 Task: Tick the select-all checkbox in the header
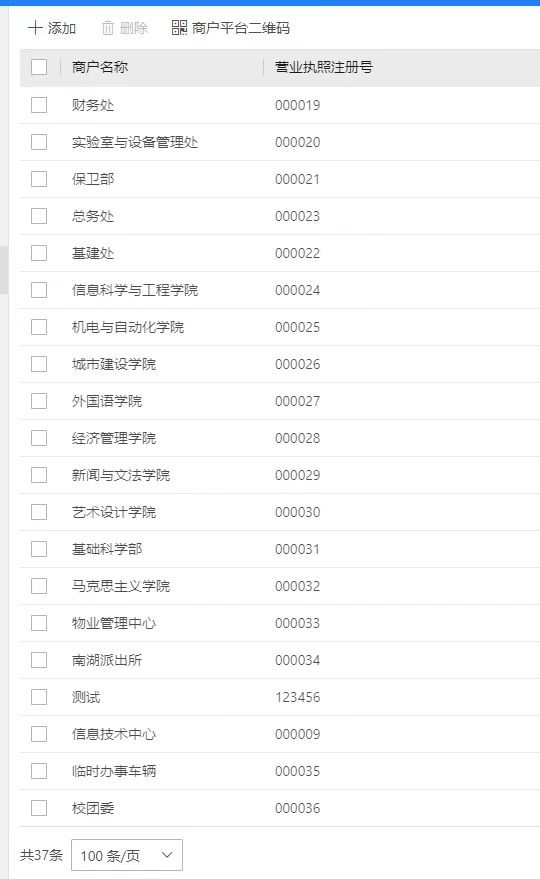pyautogui.click(x=39, y=67)
